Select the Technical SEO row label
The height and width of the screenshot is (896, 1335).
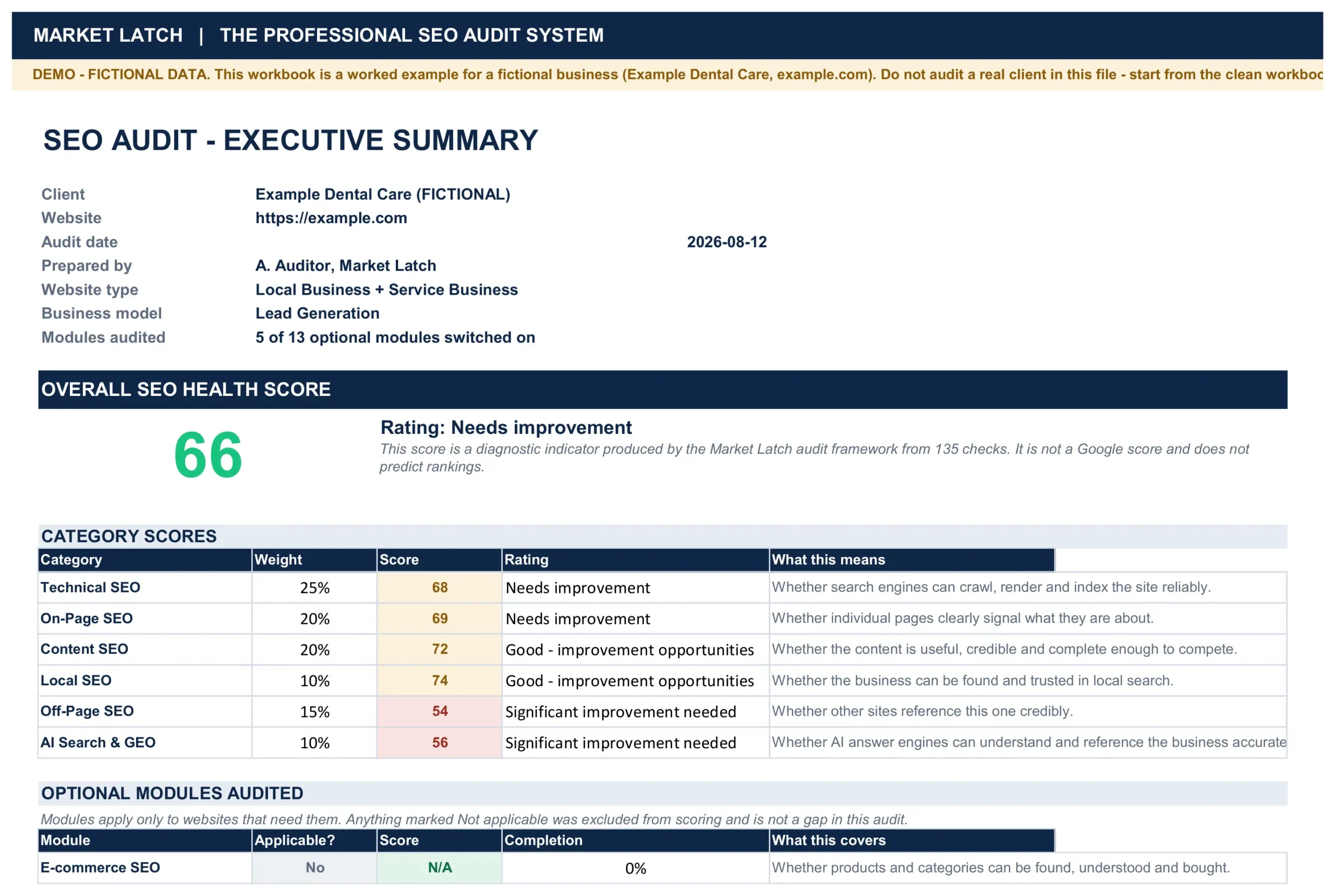[90, 587]
